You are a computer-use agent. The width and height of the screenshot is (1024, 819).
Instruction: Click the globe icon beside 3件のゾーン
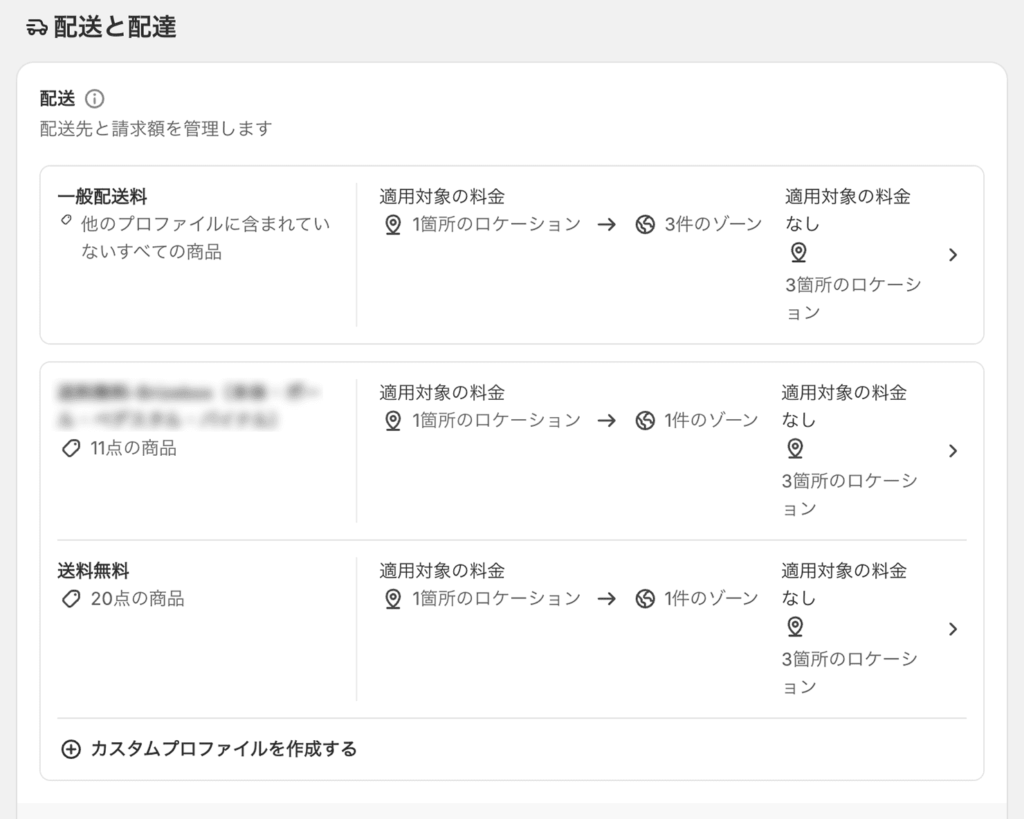pyautogui.click(x=645, y=225)
